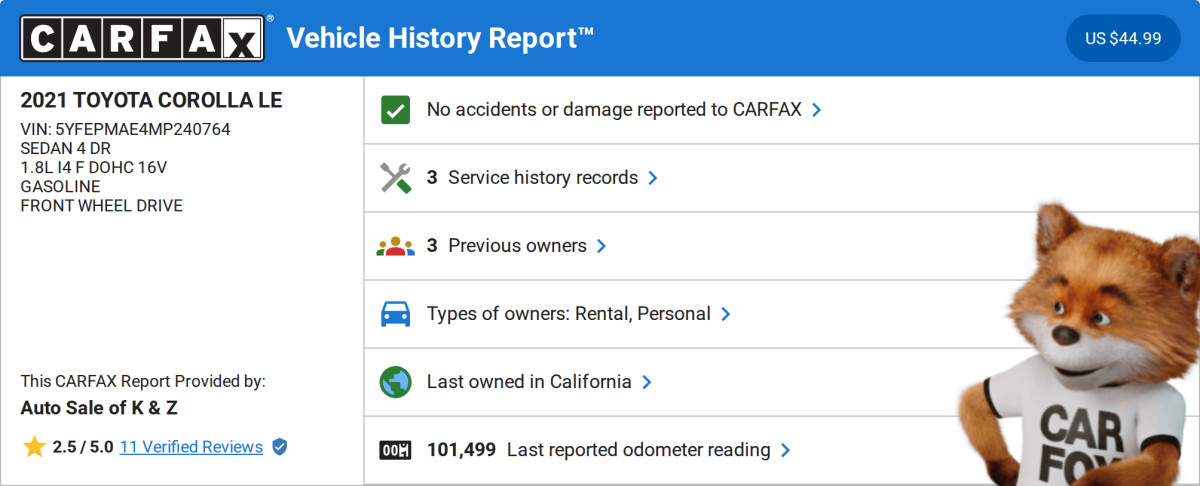Open the 11 Verified Reviews link
Screen dimensions: 1200x486
pos(191,447)
